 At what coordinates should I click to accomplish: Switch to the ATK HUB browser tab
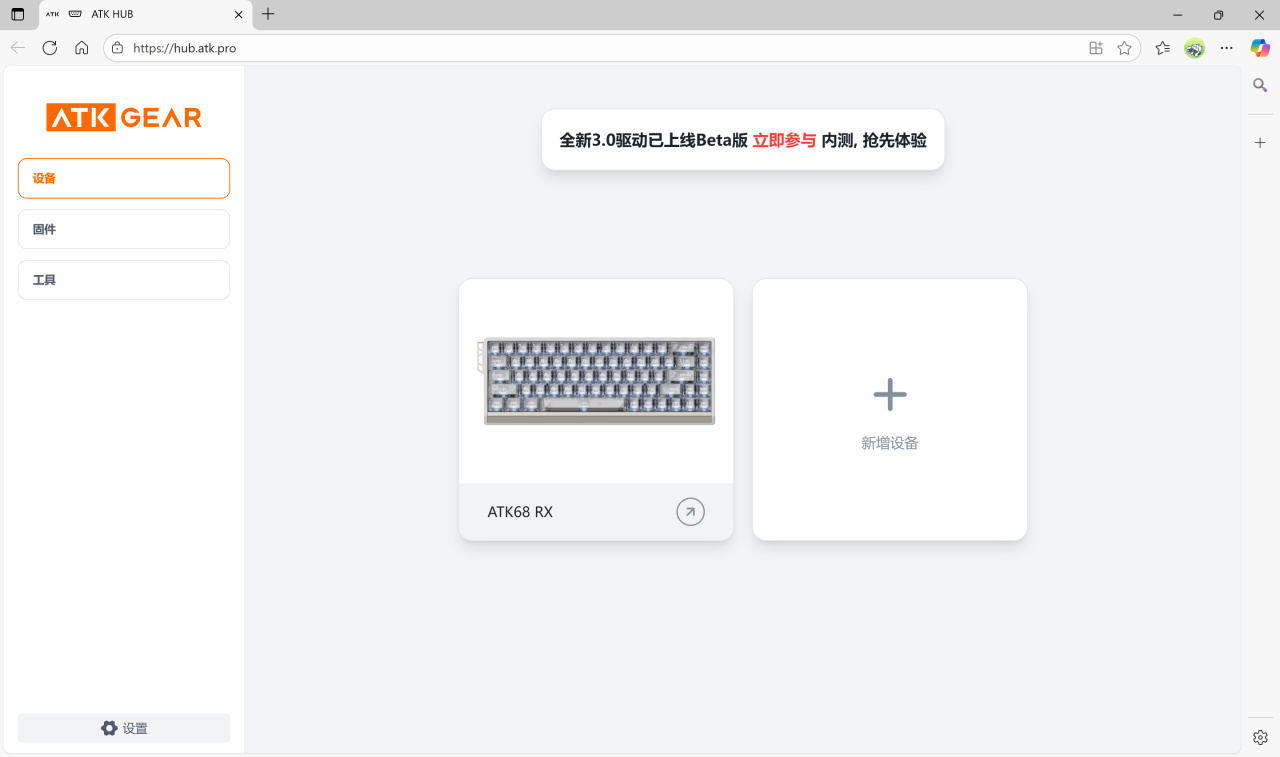[146, 15]
